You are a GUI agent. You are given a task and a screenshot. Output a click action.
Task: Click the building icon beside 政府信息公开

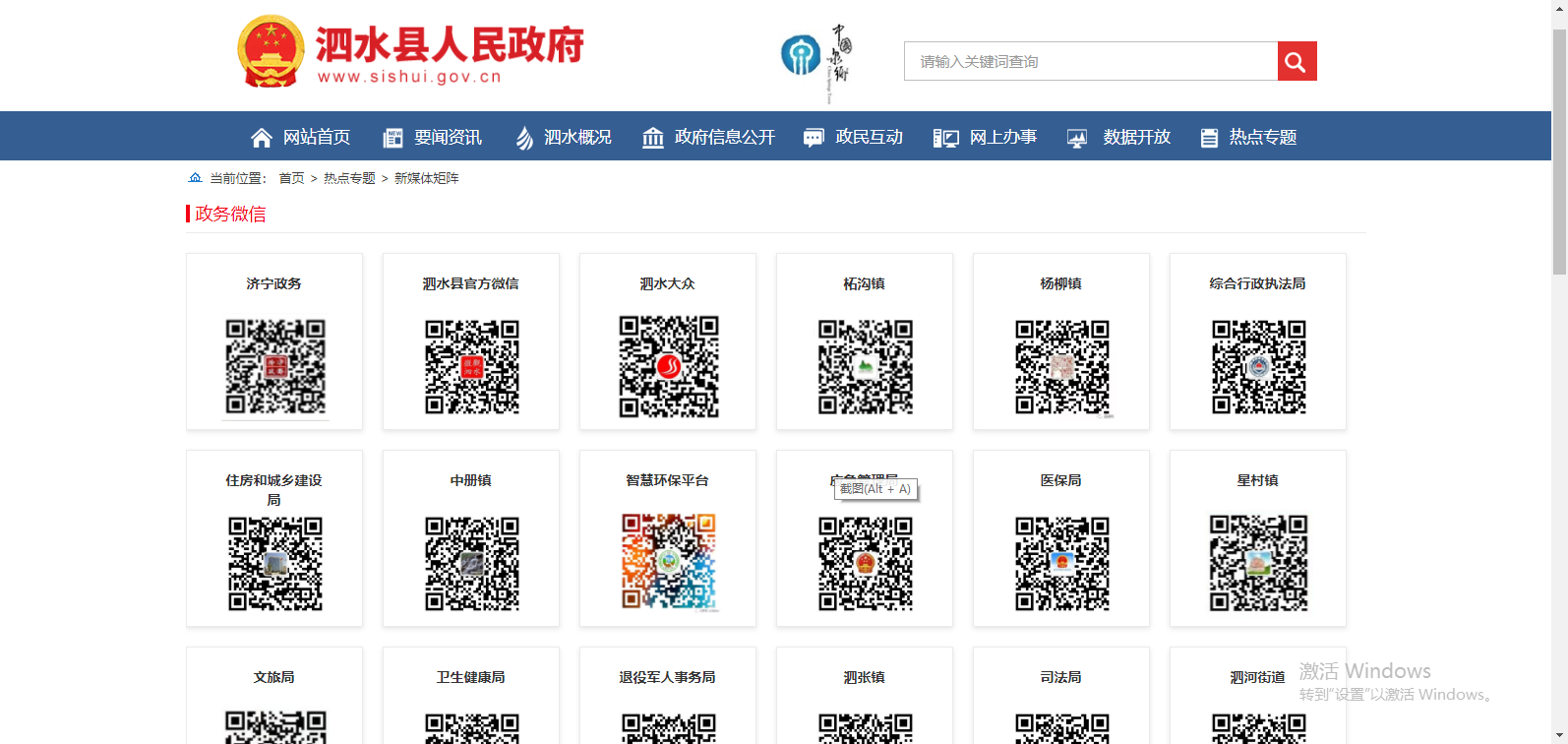click(x=653, y=138)
